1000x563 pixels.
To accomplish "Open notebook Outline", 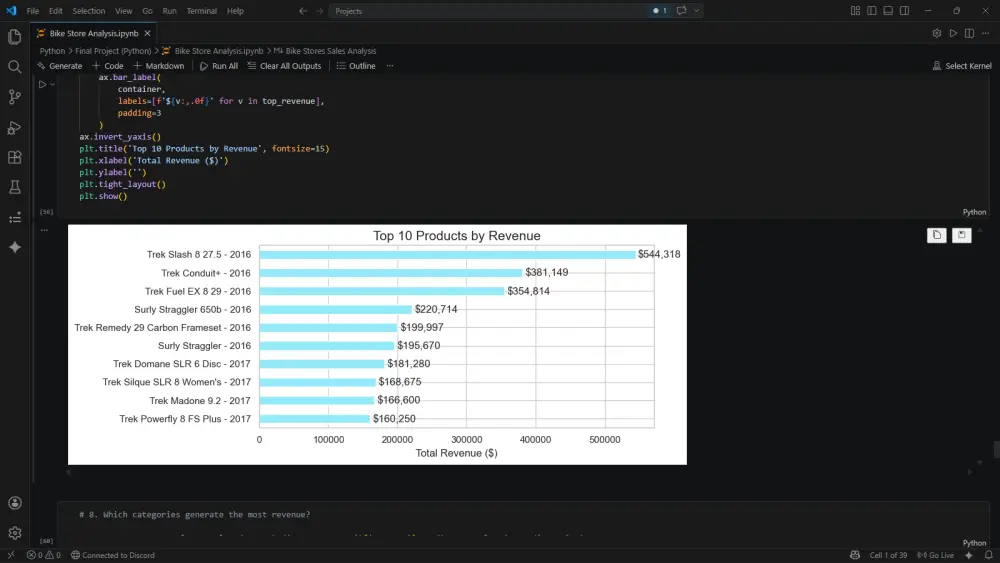I will point(356,66).
